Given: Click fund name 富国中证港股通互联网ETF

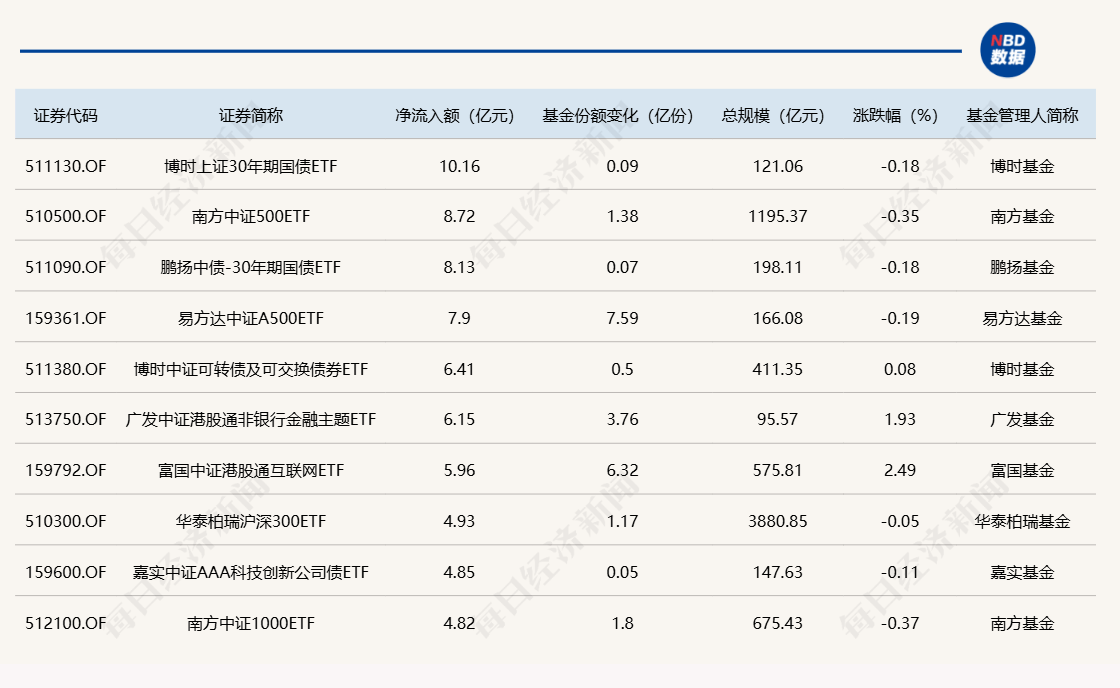Looking at the screenshot, I should [x=251, y=470].
